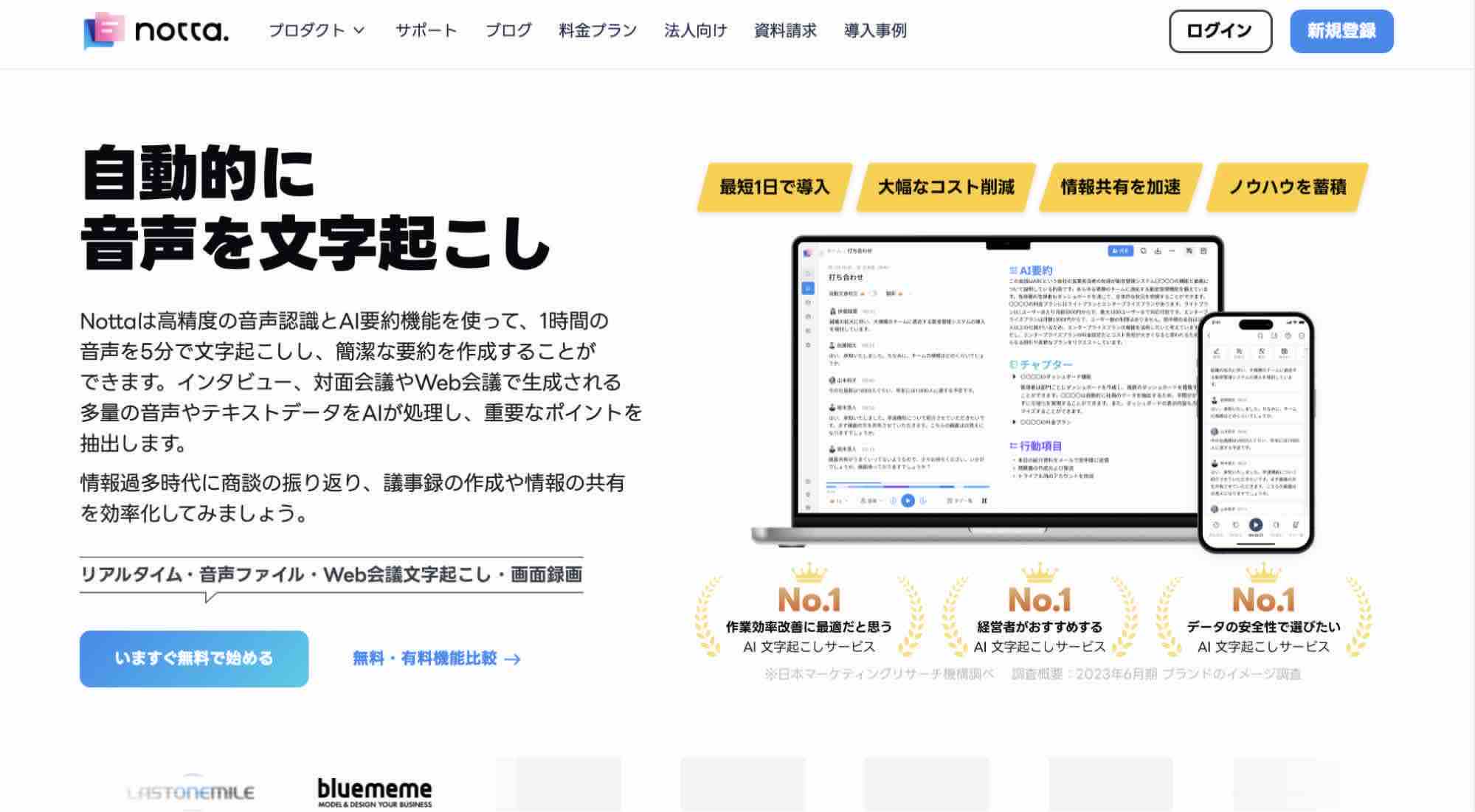
Task: Click the 新規登録 sign-up button
Action: 1341,31
